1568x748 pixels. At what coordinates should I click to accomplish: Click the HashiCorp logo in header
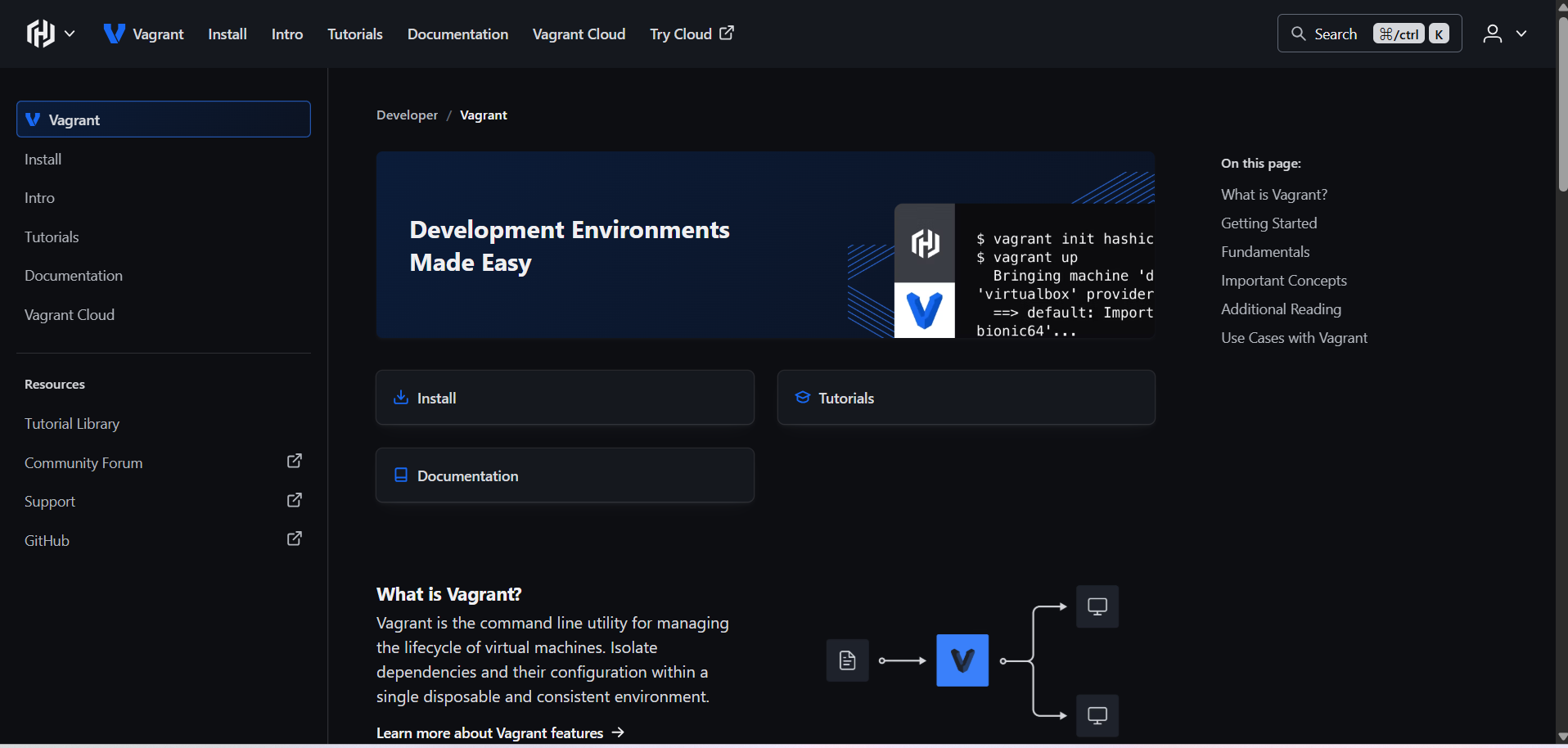41,34
